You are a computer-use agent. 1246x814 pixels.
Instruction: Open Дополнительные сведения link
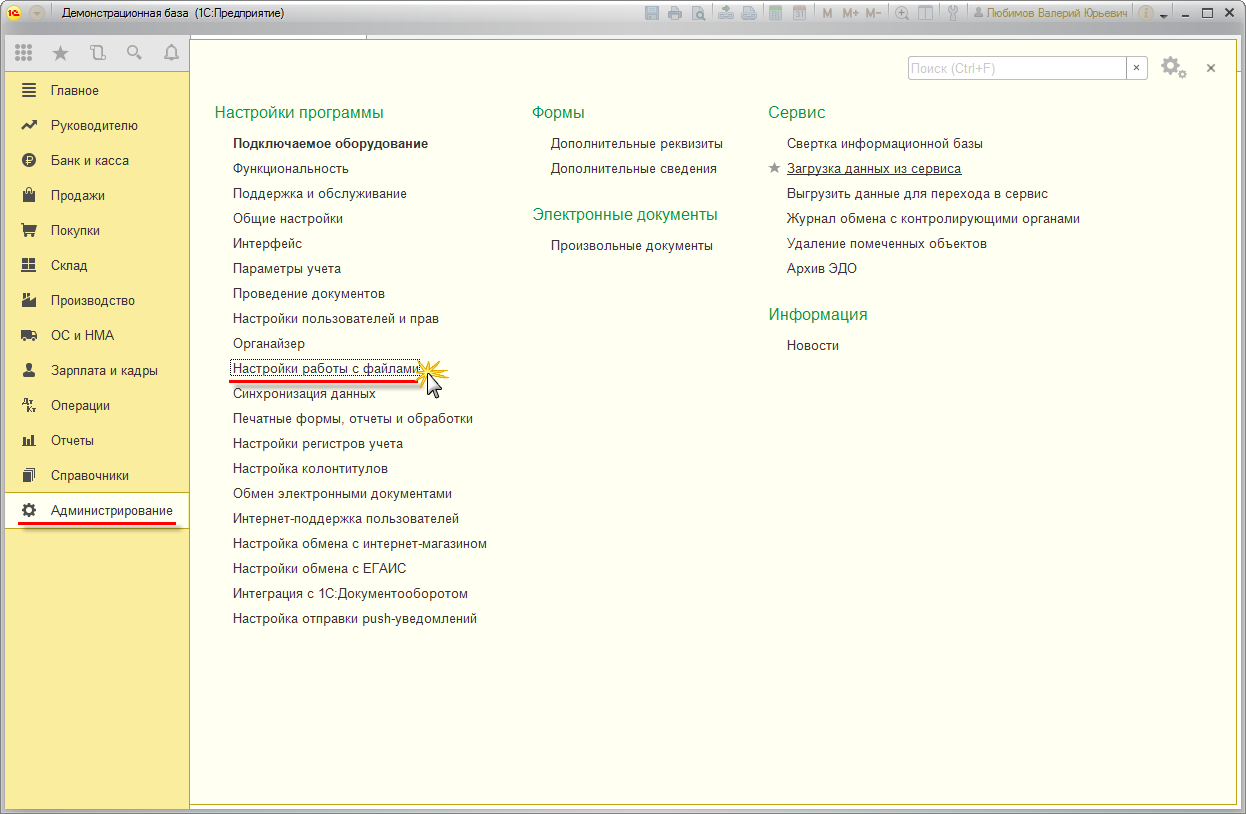(634, 168)
